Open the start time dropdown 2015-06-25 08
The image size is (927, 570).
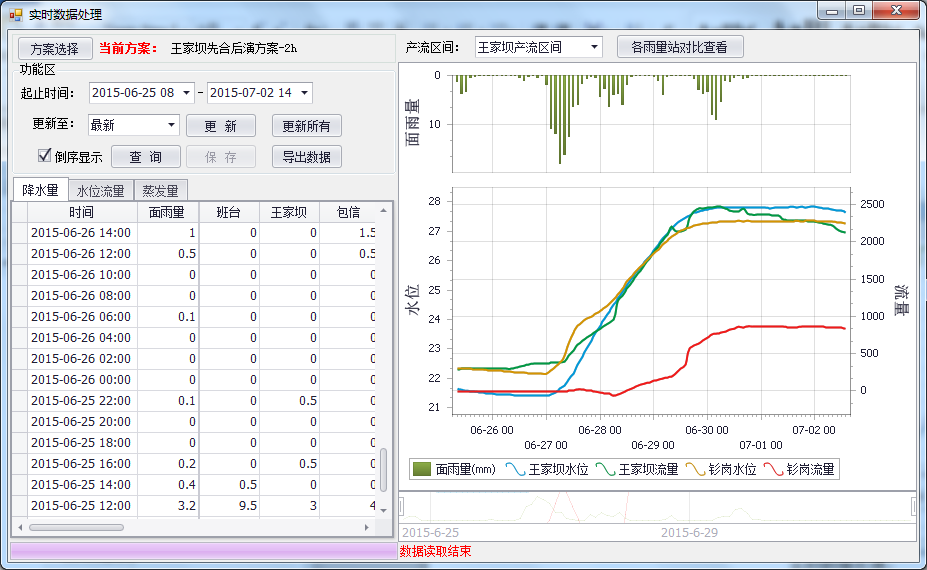coord(187,93)
